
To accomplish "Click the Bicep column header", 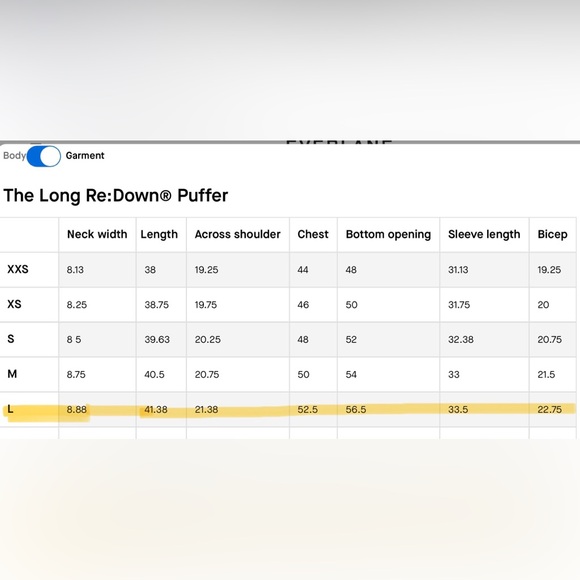I will pyautogui.click(x=552, y=235).
